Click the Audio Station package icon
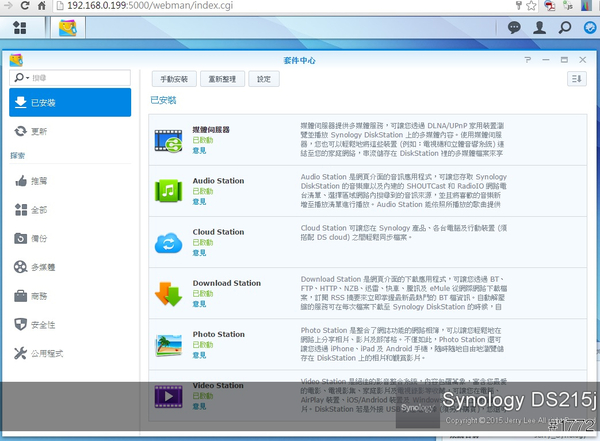600x441 pixels. [167, 190]
